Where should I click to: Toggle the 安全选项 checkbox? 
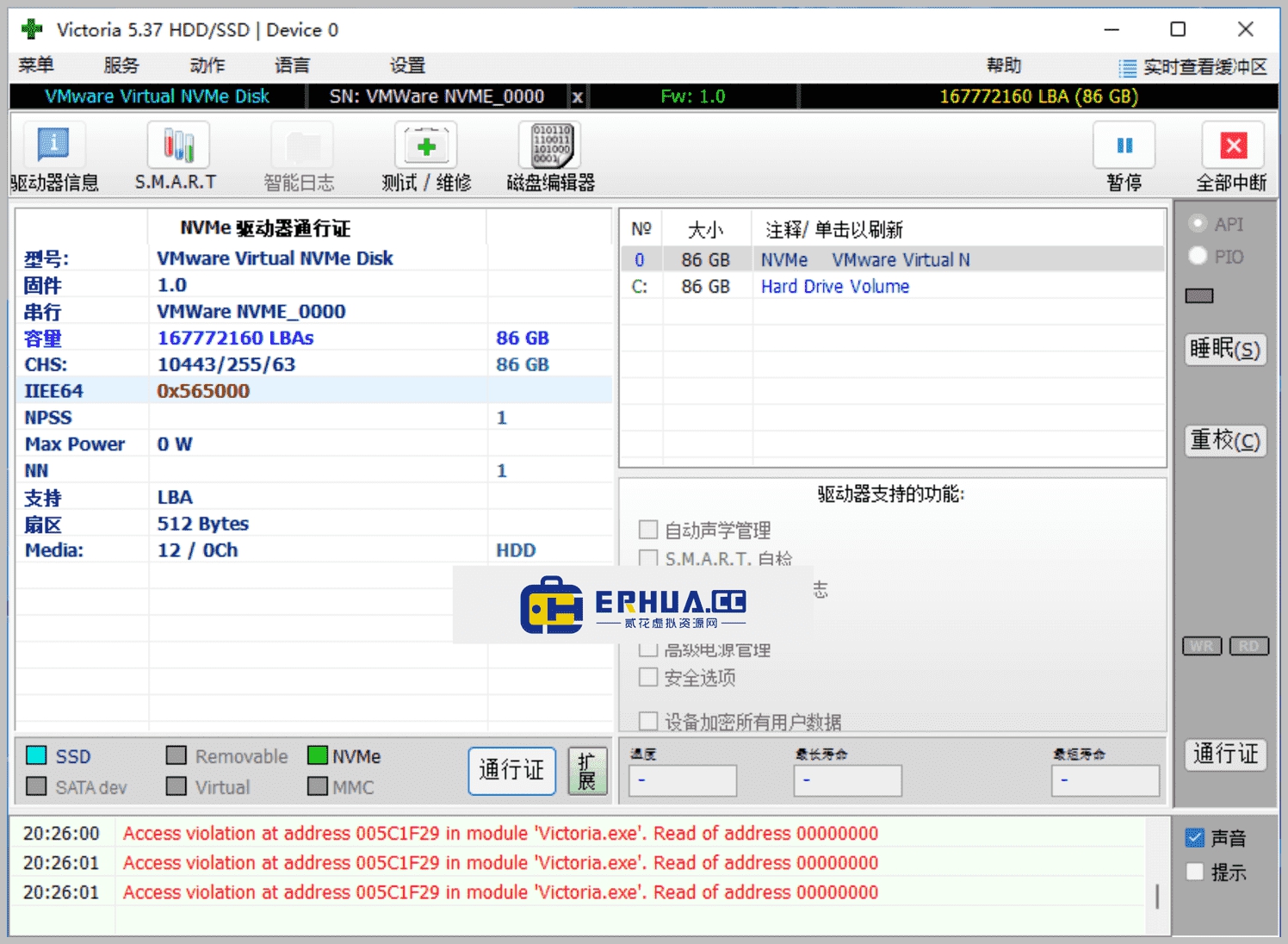[x=648, y=677]
